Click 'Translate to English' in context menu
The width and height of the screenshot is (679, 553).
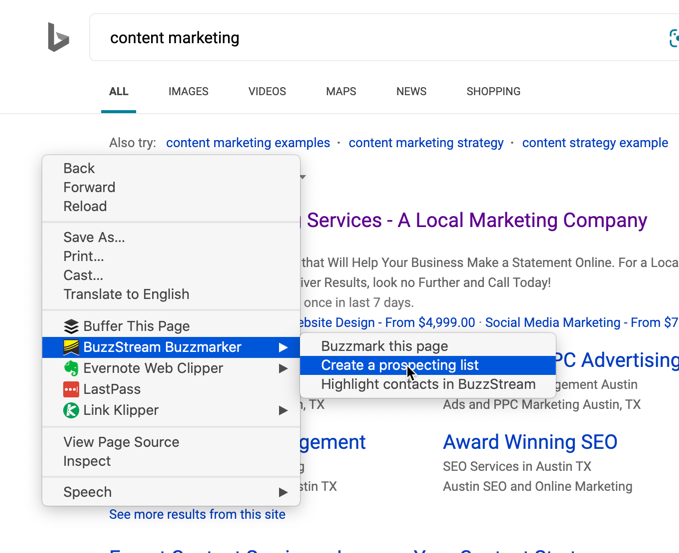coord(126,294)
